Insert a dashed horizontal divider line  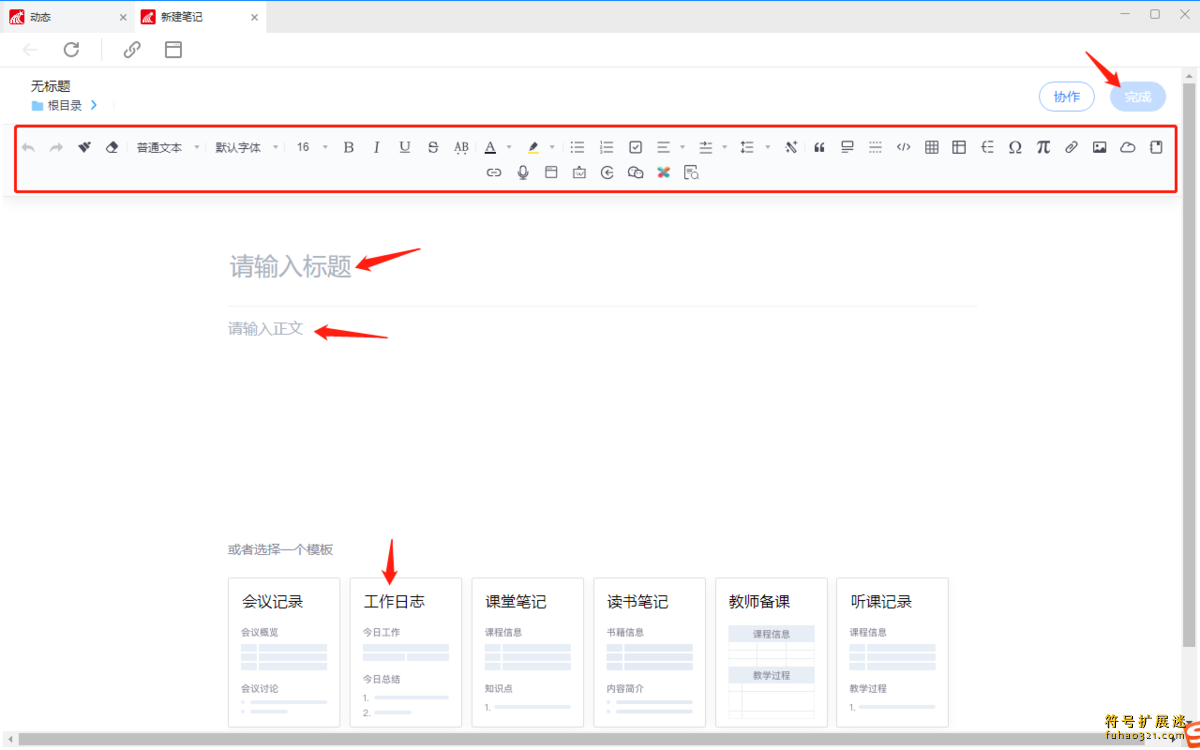pos(875,147)
